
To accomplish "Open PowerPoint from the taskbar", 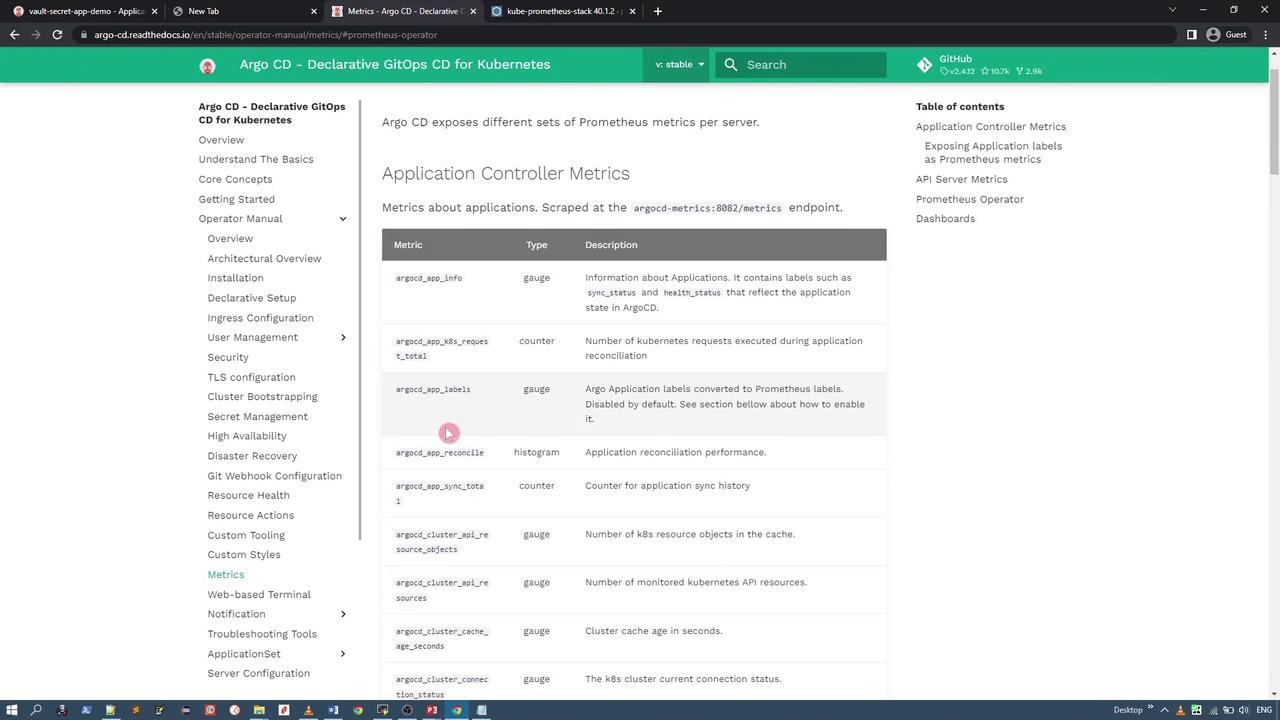I will (x=432, y=710).
